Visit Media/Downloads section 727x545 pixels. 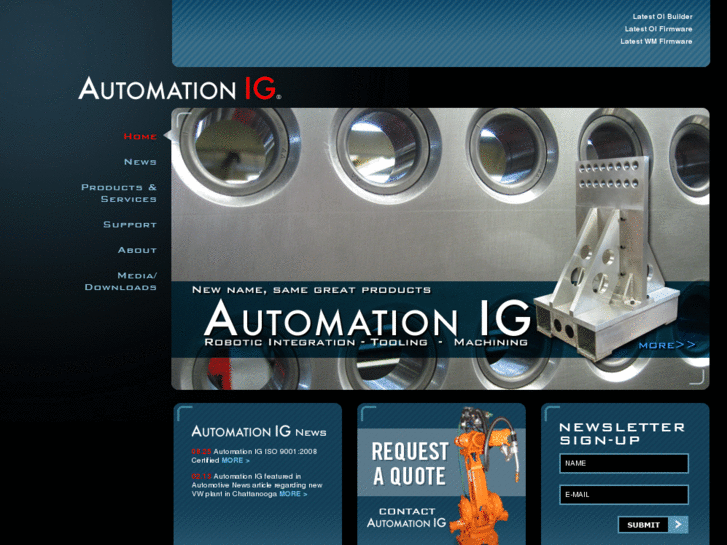[x=121, y=281]
